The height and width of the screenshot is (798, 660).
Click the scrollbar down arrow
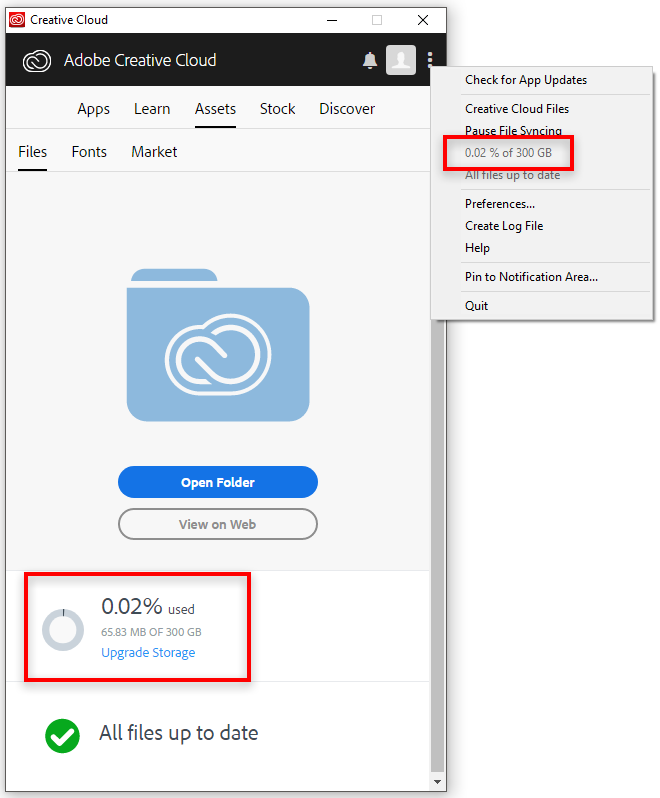tap(437, 782)
